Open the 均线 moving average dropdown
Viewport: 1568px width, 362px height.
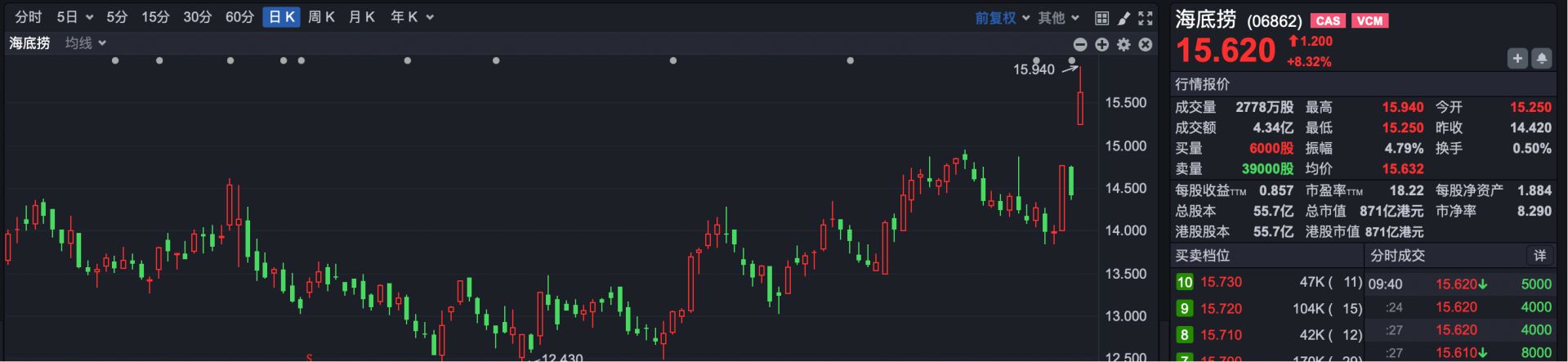tap(86, 43)
